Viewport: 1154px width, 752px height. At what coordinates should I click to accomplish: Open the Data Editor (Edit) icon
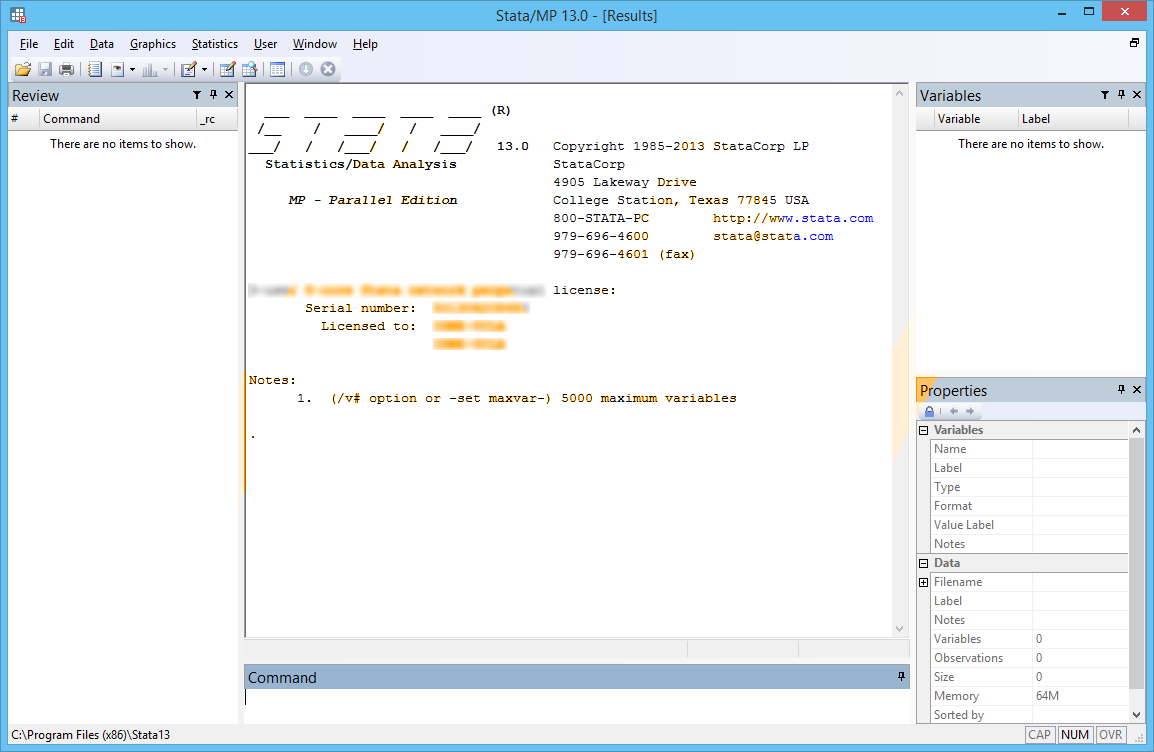tap(227, 69)
